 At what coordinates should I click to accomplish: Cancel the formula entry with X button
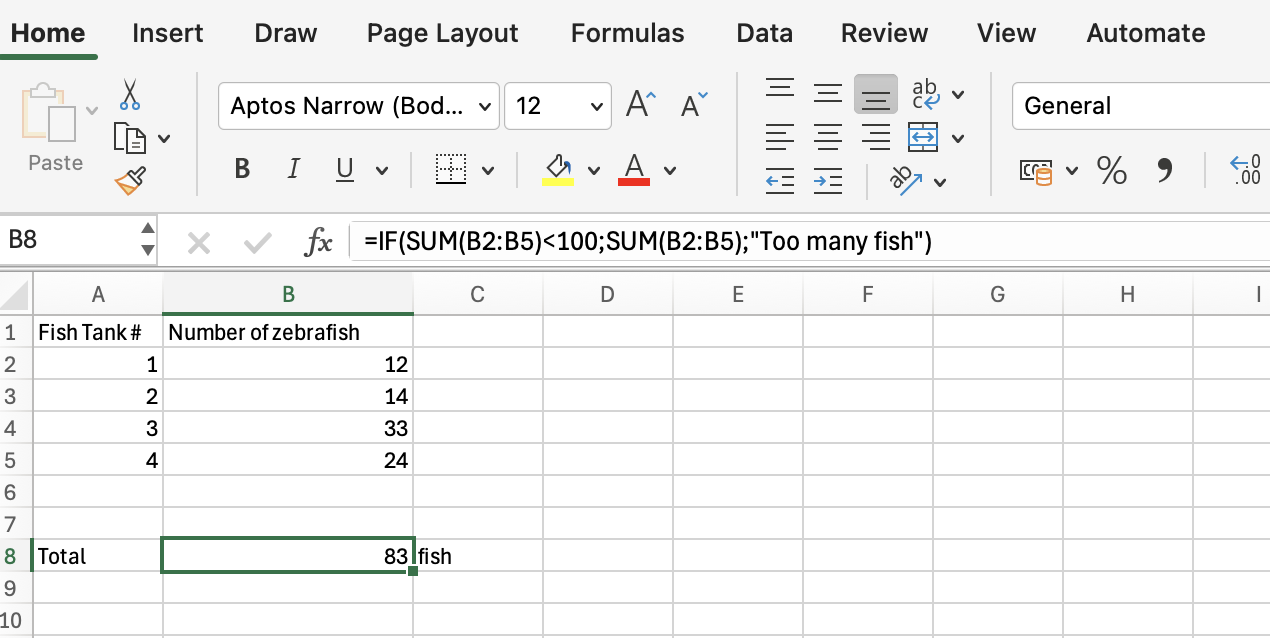[x=199, y=242]
